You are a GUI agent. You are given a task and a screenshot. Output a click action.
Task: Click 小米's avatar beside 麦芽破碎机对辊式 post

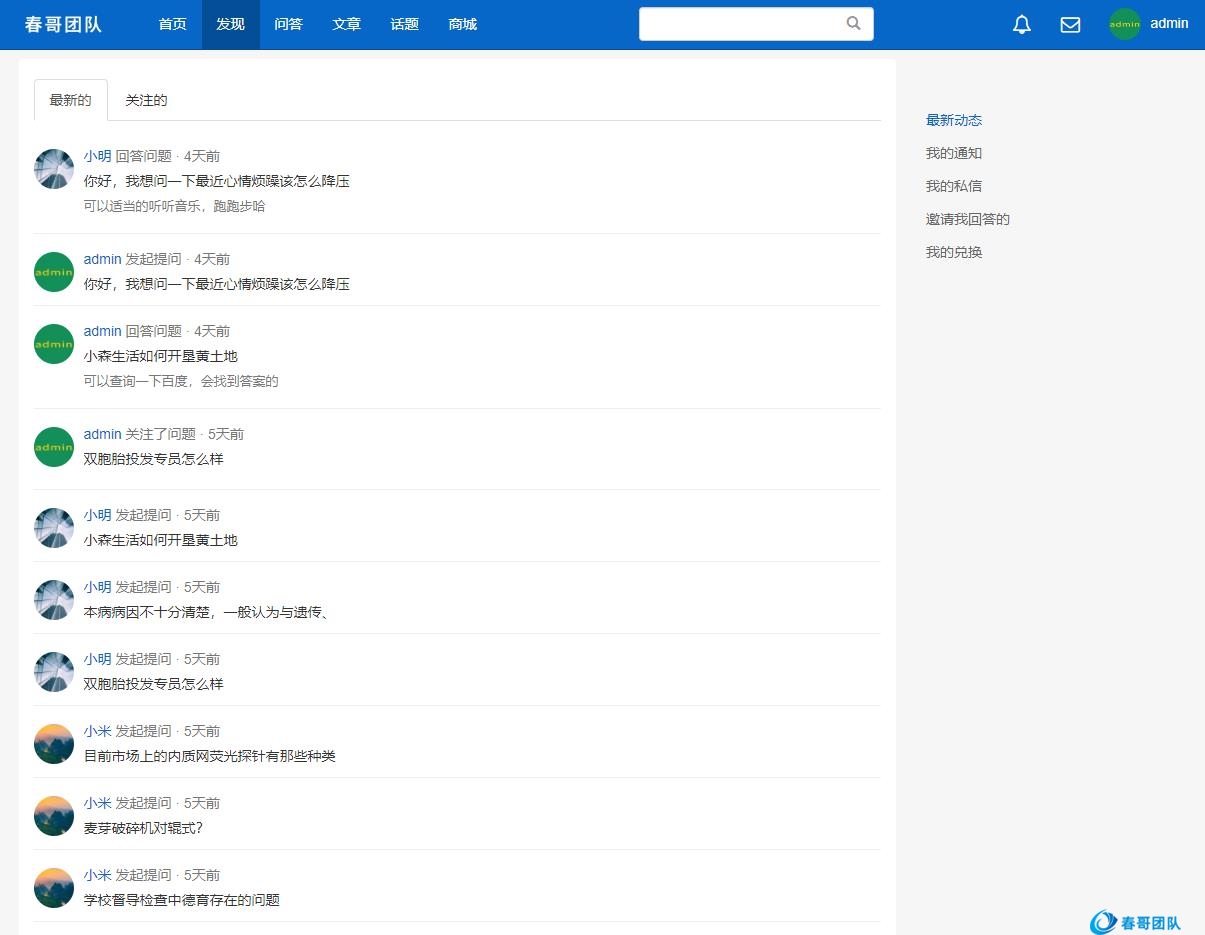click(54, 816)
